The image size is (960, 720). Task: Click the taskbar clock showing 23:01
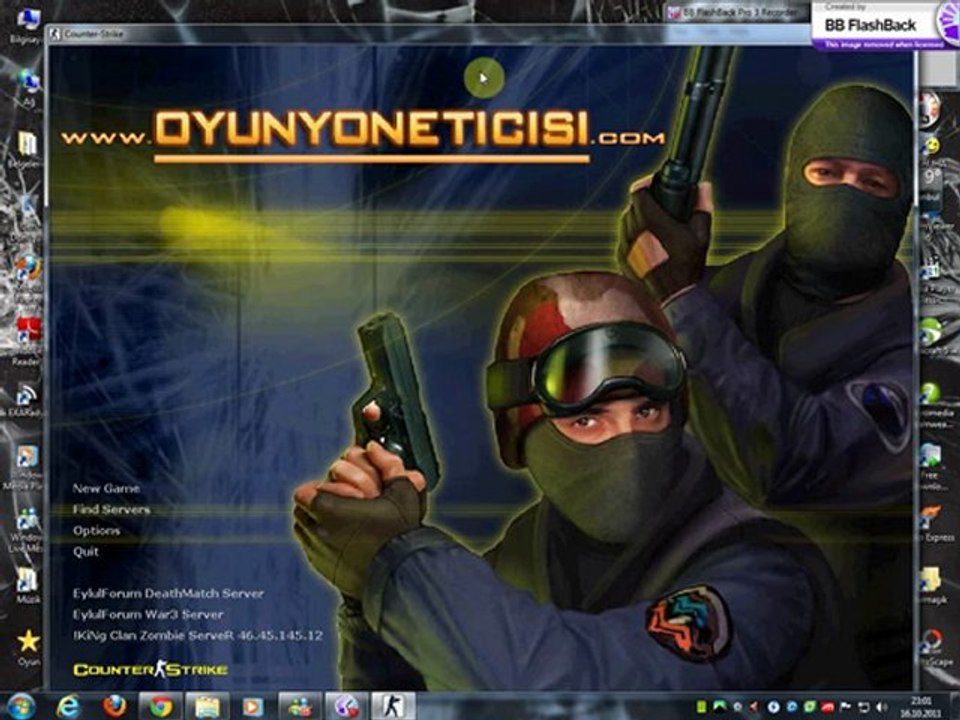click(x=921, y=707)
